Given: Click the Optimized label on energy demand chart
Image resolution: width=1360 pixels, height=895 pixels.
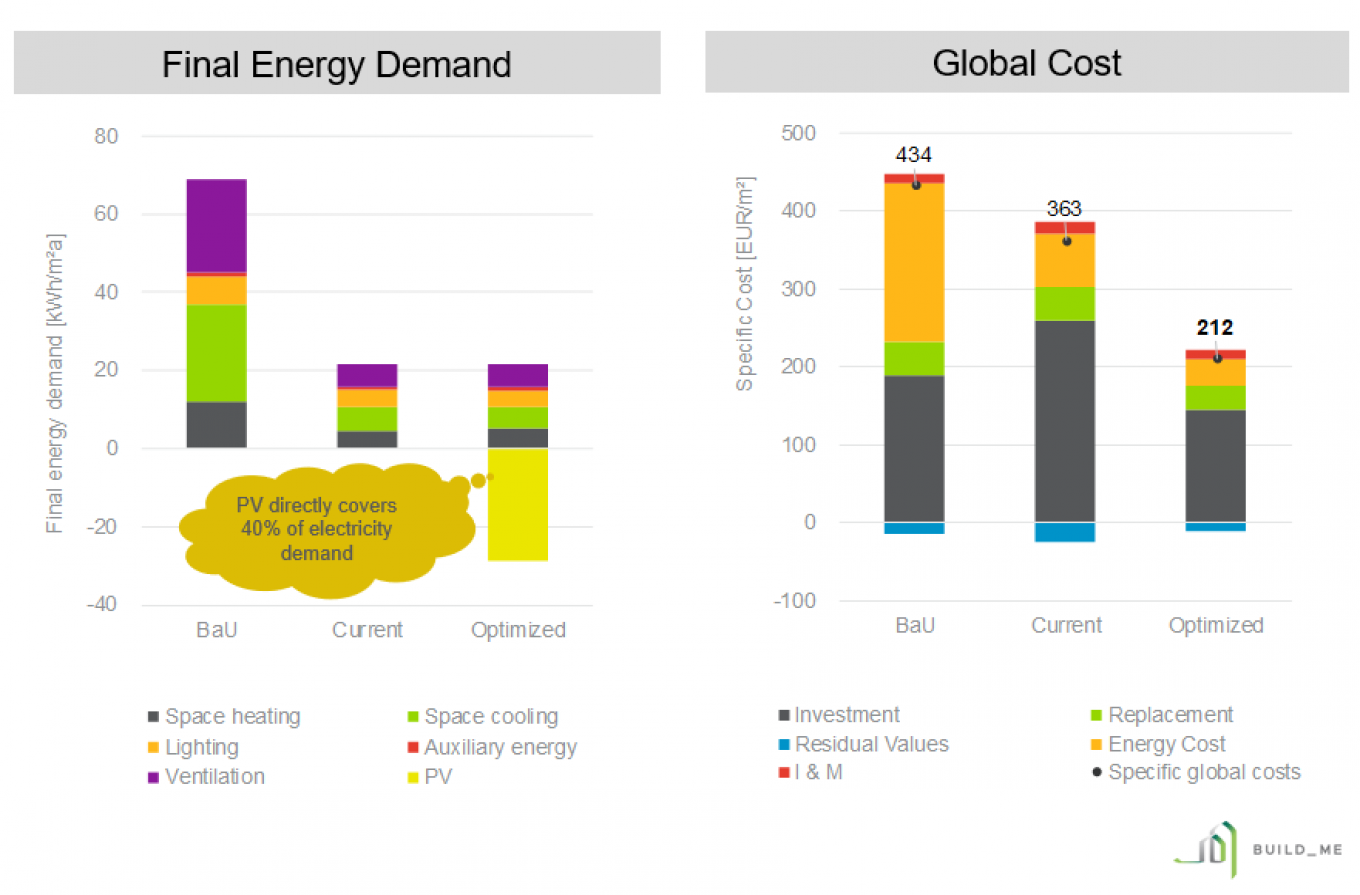Looking at the screenshot, I should point(518,630).
